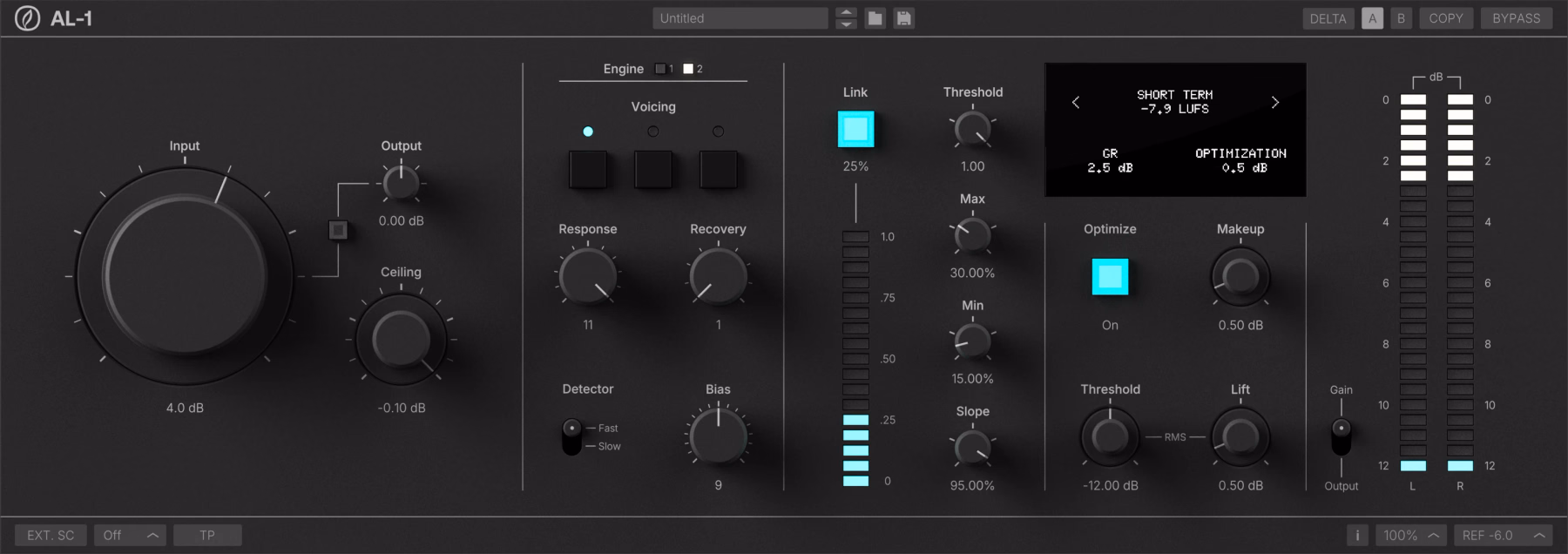Select the first Voicing button

(588, 169)
